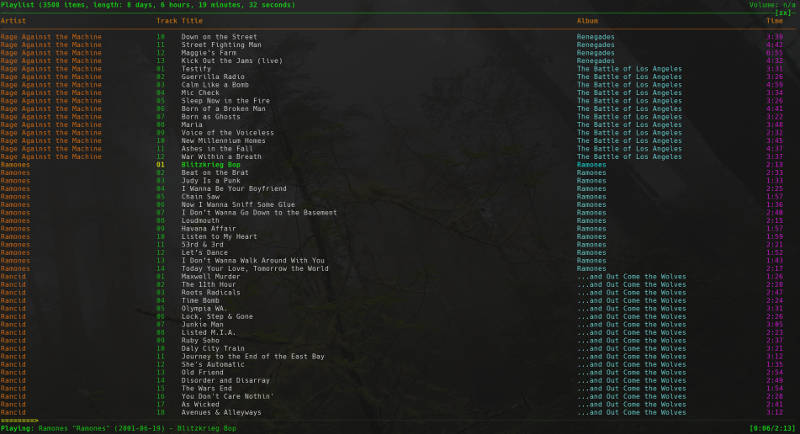Select the track 'Calm Like a Bomb'

[x=215, y=85]
